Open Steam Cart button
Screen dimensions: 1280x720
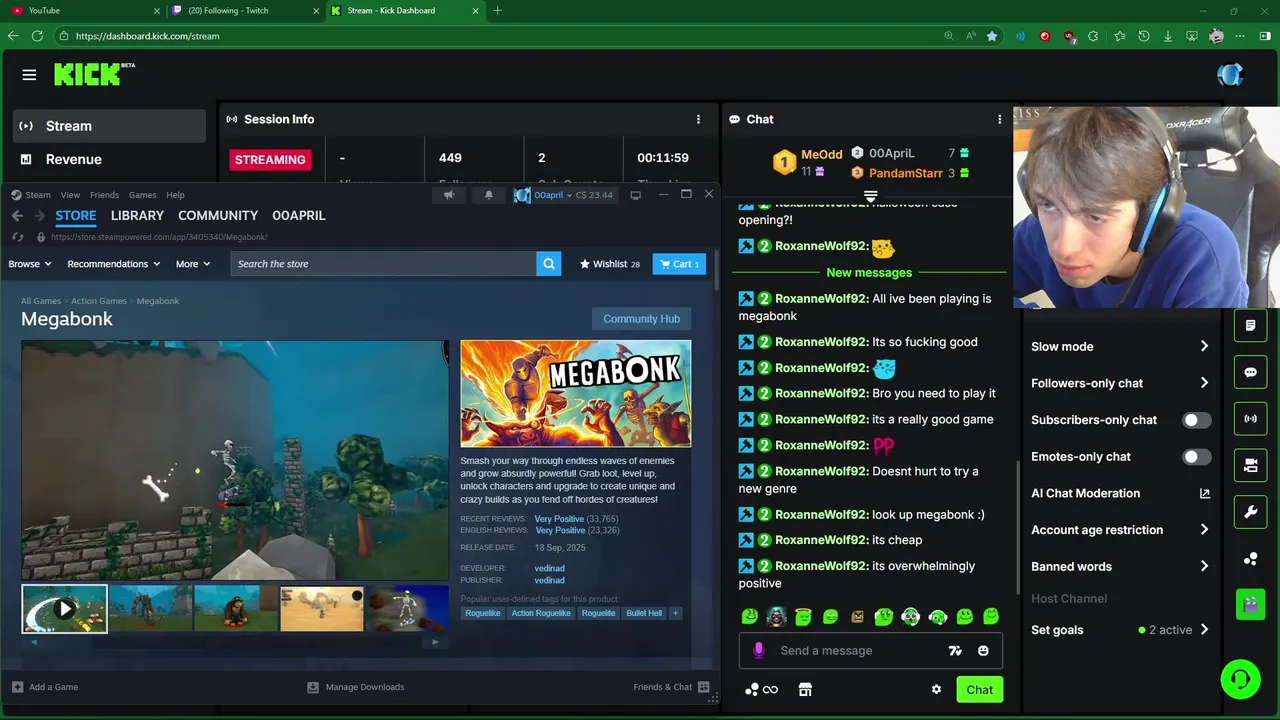coord(680,264)
